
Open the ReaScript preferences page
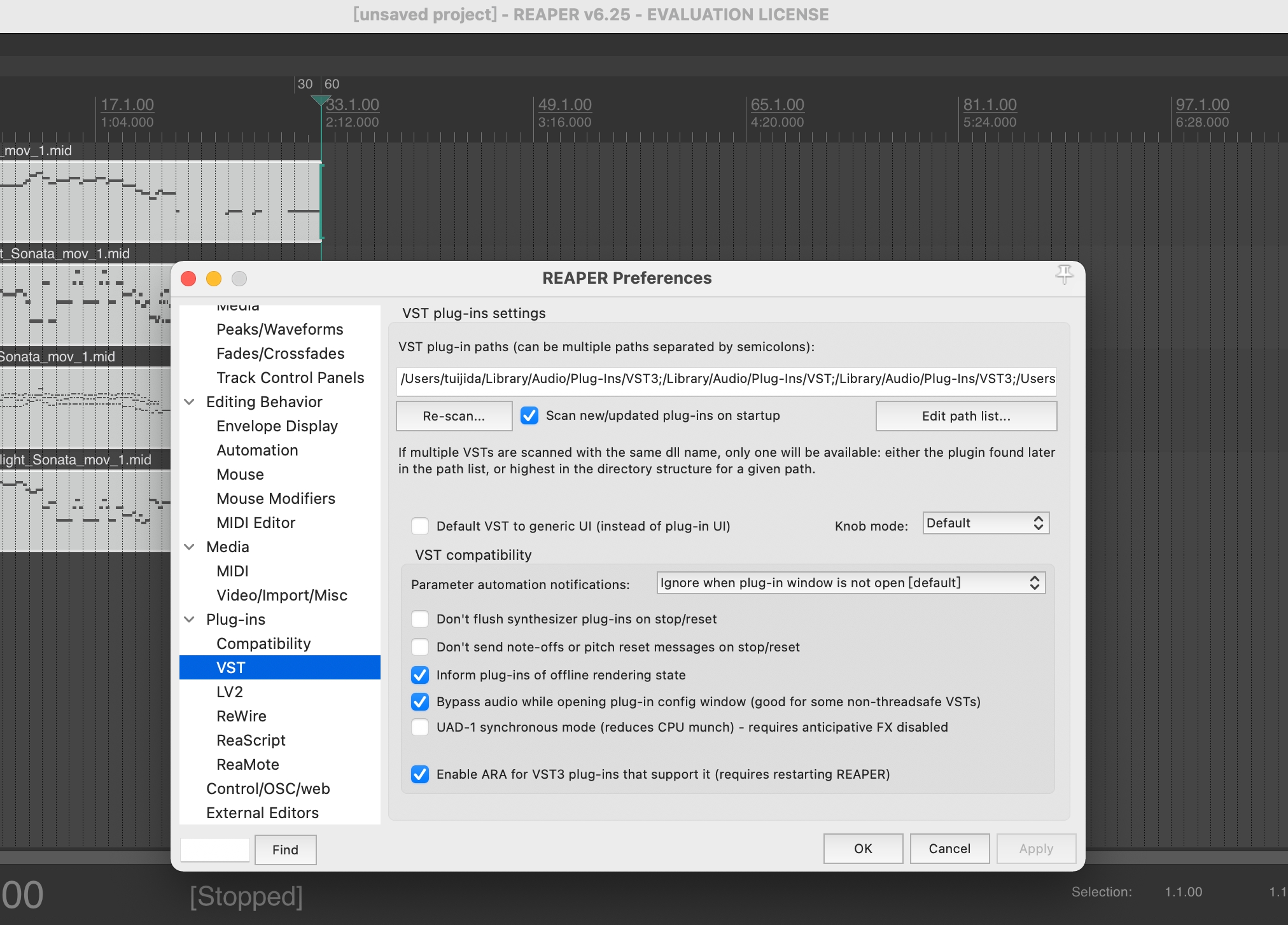click(251, 741)
